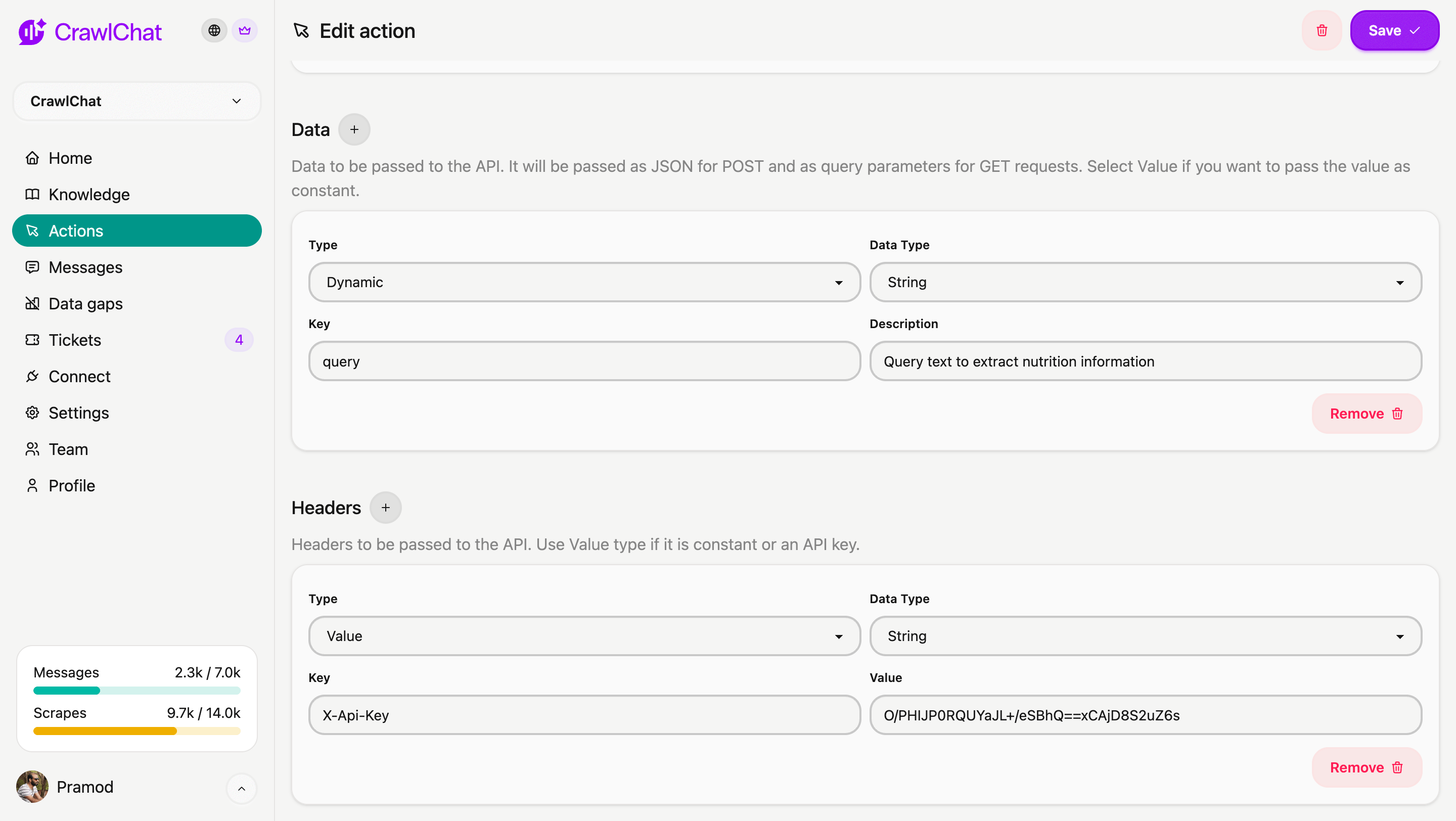The width and height of the screenshot is (1456, 821).
Task: Expand the CrawlChat project selector
Action: (137, 101)
